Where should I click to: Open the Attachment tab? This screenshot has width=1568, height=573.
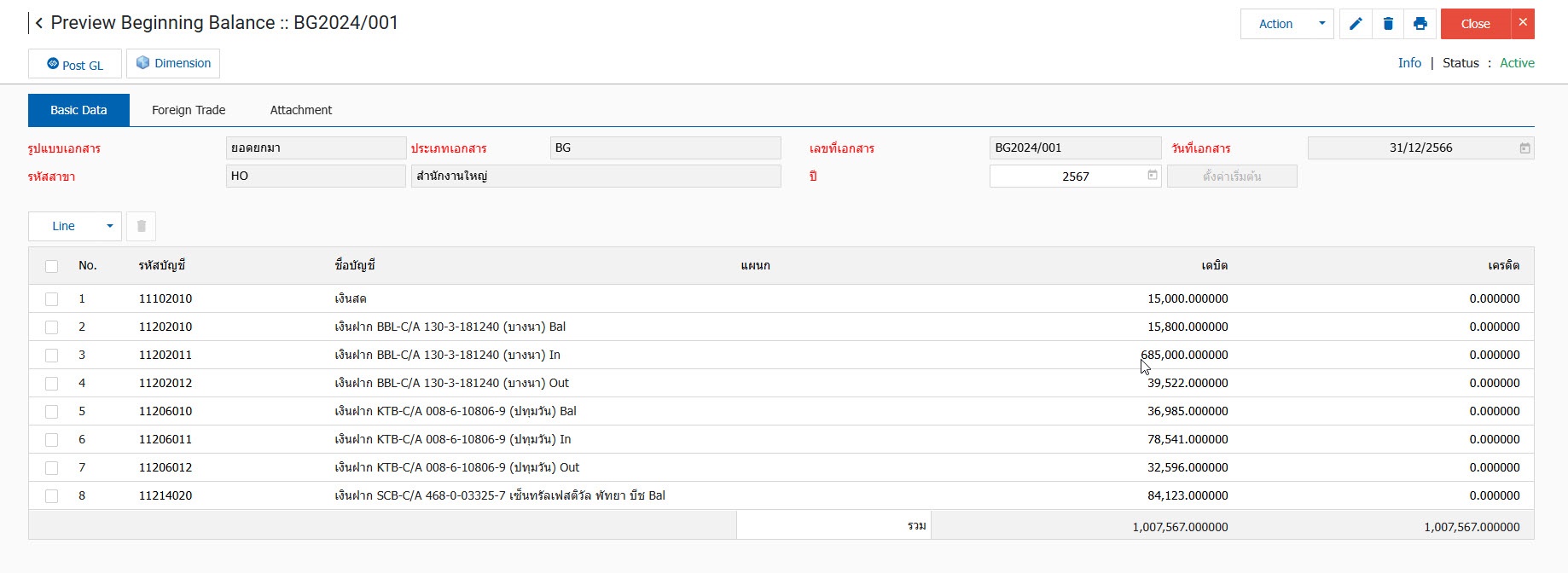[301, 110]
